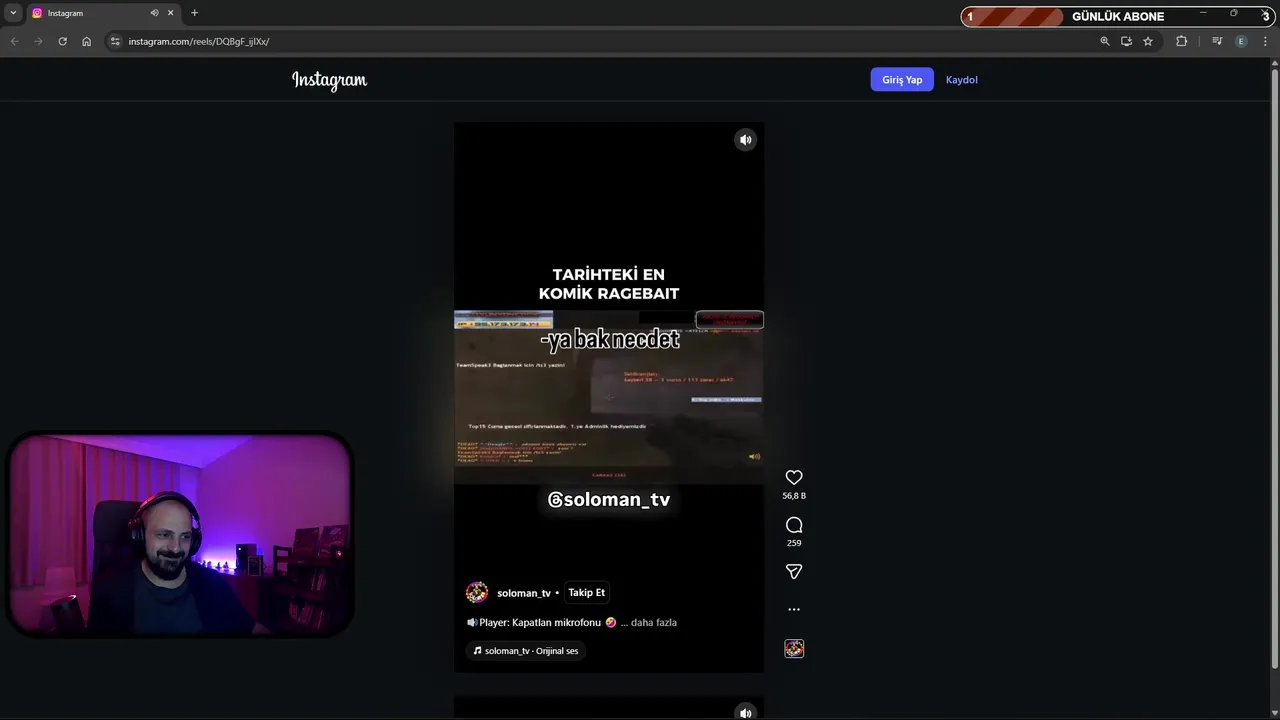1280x720 pixels.
Task: Expand caption with 'daha fazla'
Action: click(x=654, y=622)
